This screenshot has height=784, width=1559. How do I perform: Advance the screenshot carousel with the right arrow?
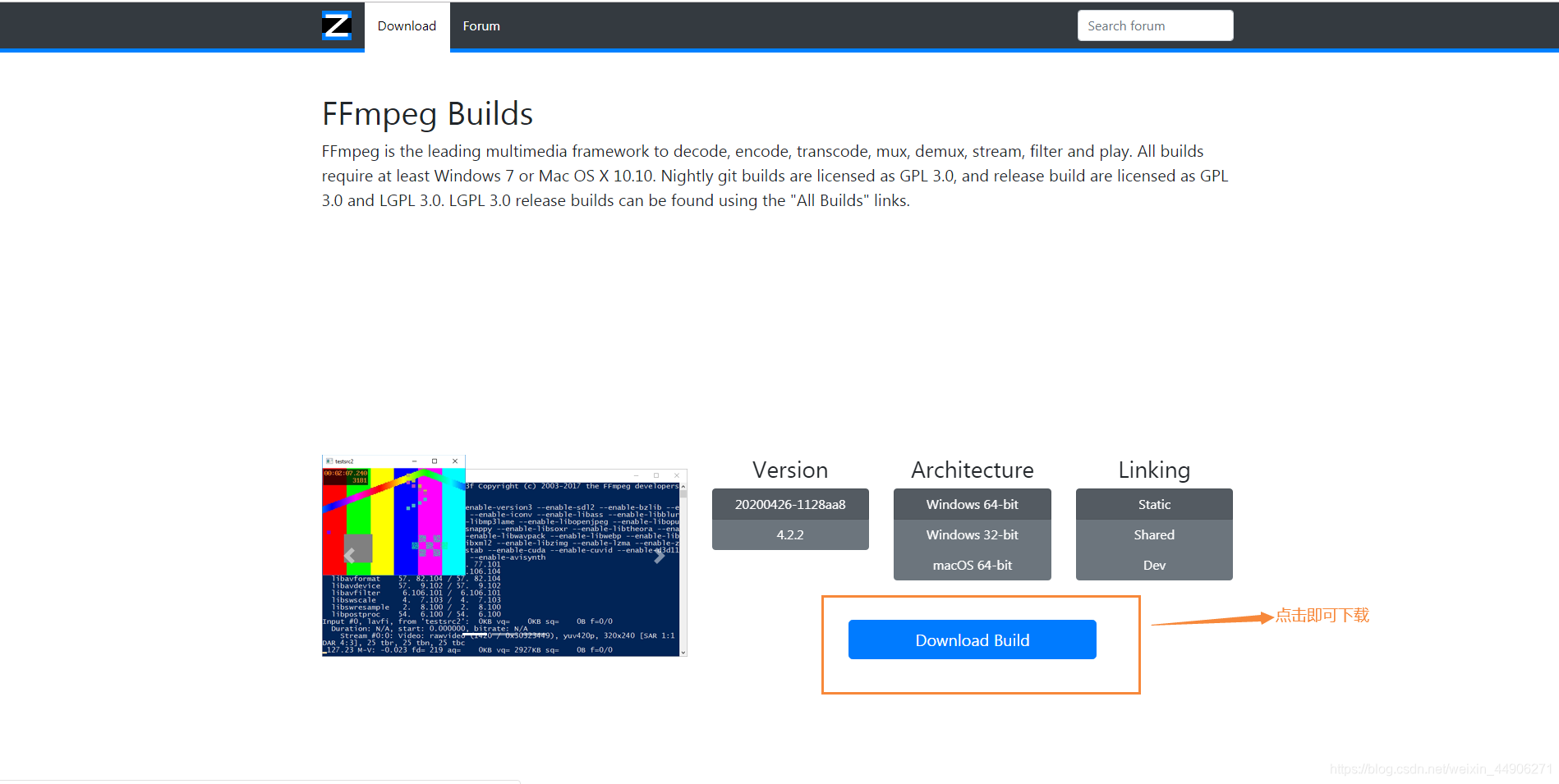point(660,557)
